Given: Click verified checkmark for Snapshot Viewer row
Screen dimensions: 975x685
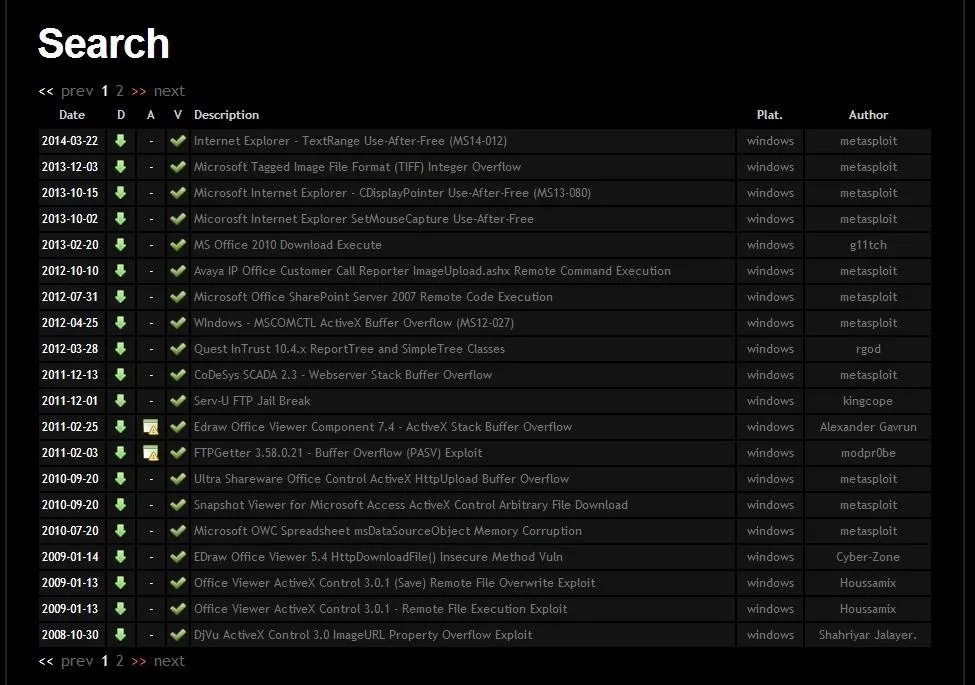Looking at the screenshot, I should (178, 505).
